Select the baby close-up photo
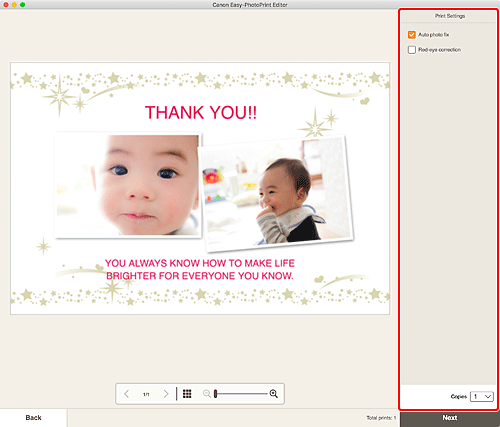Image resolution: width=500 pixels, height=427 pixels. click(x=128, y=185)
